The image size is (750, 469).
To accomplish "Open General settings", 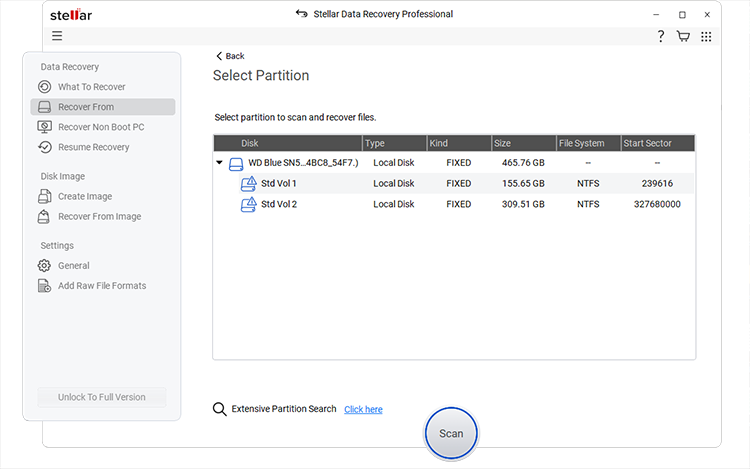I will 73,266.
